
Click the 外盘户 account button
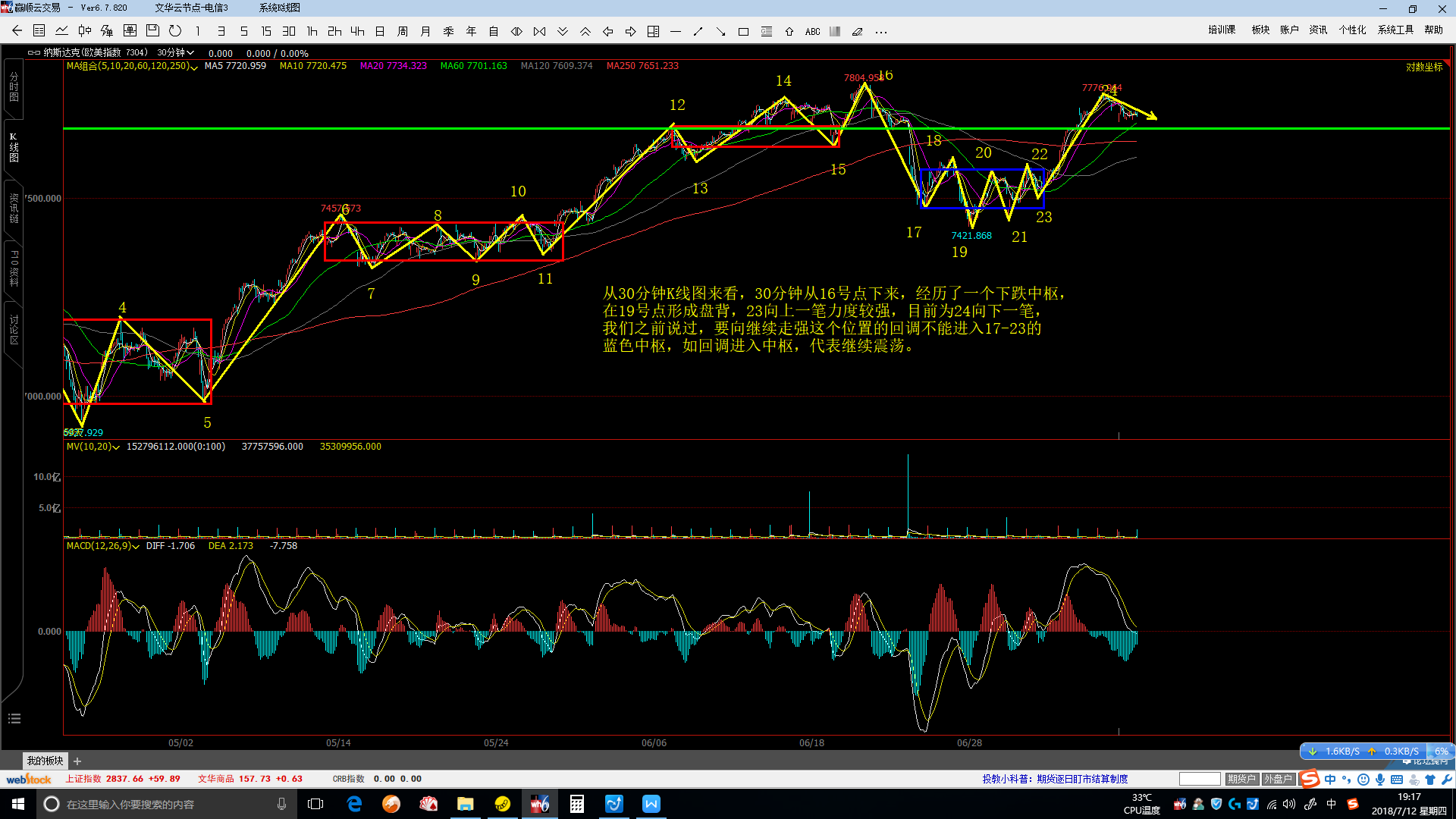[1279, 779]
